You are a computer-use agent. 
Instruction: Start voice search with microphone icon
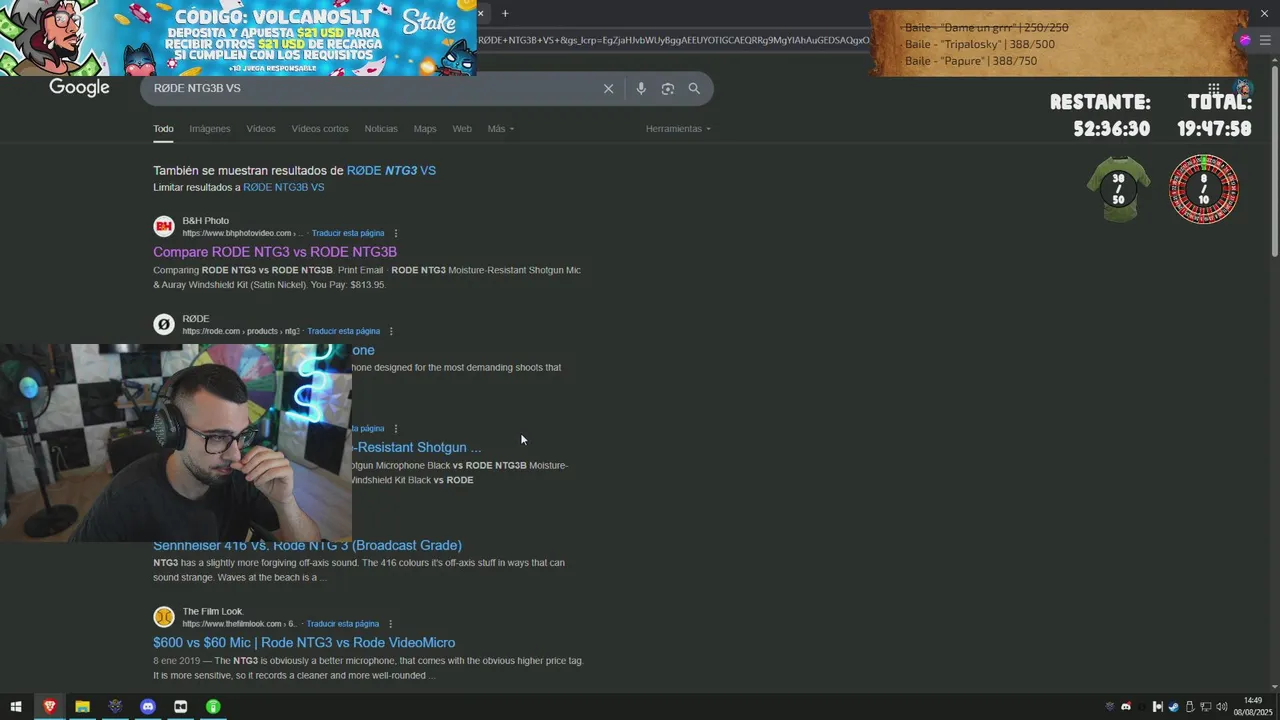click(641, 89)
